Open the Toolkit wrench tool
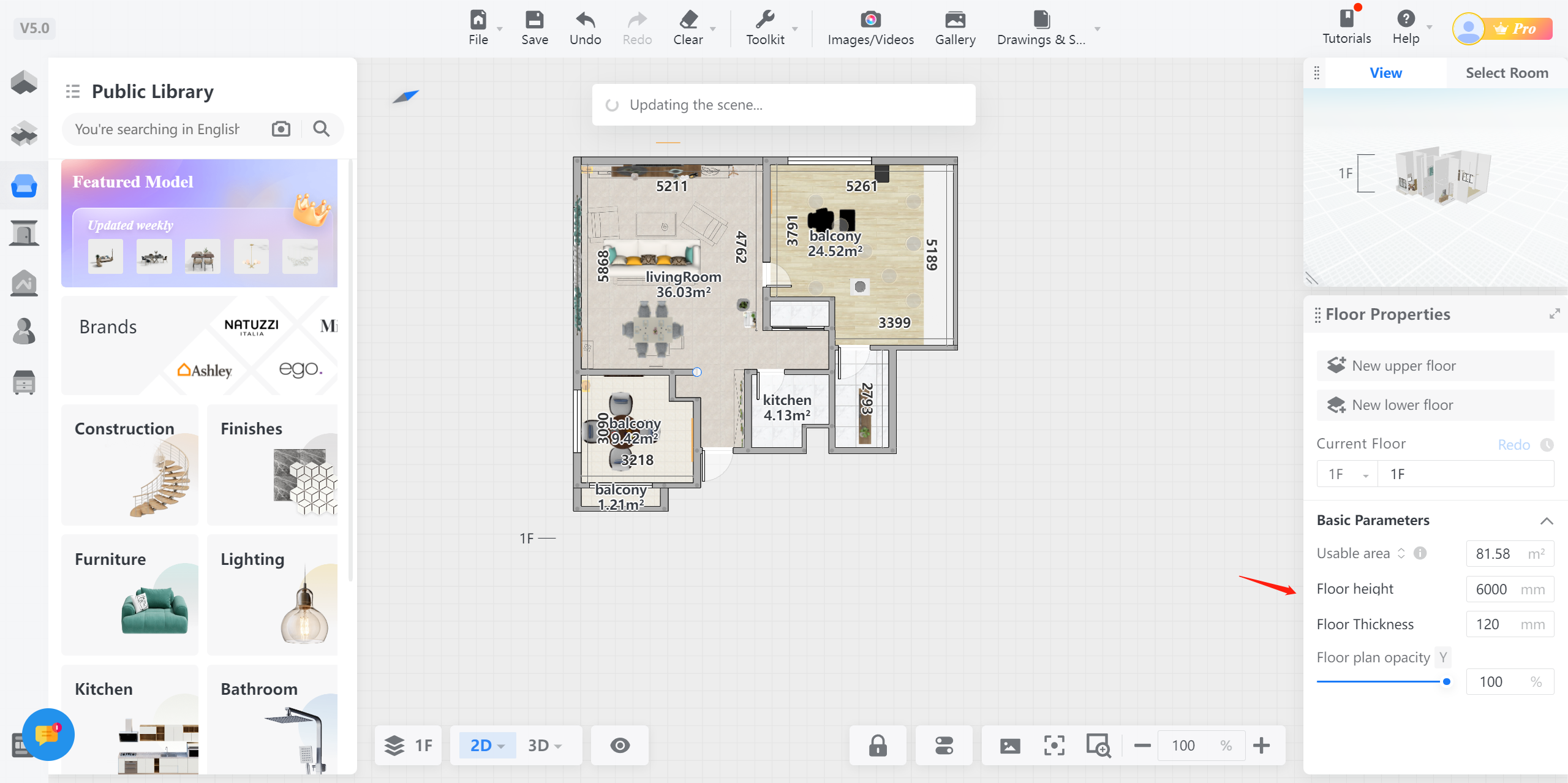This screenshot has height=783, width=1568. pos(764,20)
